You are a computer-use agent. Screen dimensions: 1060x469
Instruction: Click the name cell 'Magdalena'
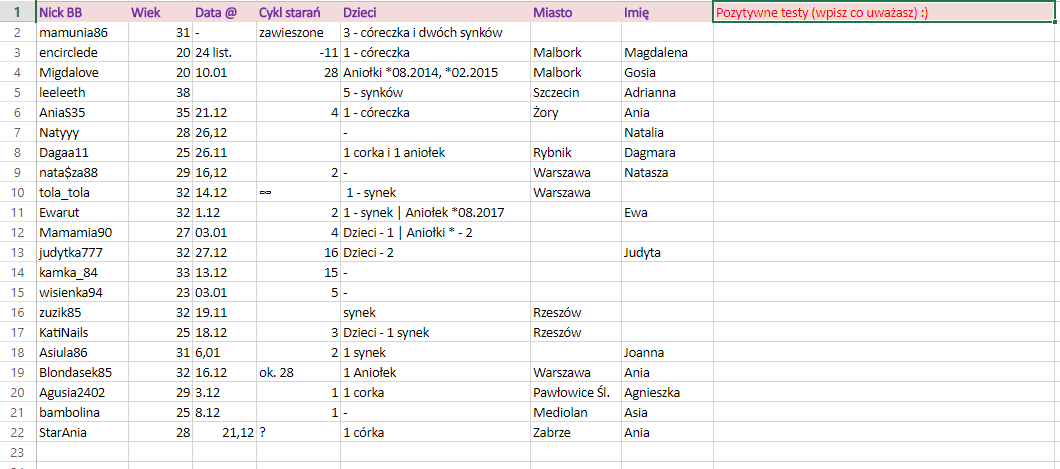pos(665,52)
